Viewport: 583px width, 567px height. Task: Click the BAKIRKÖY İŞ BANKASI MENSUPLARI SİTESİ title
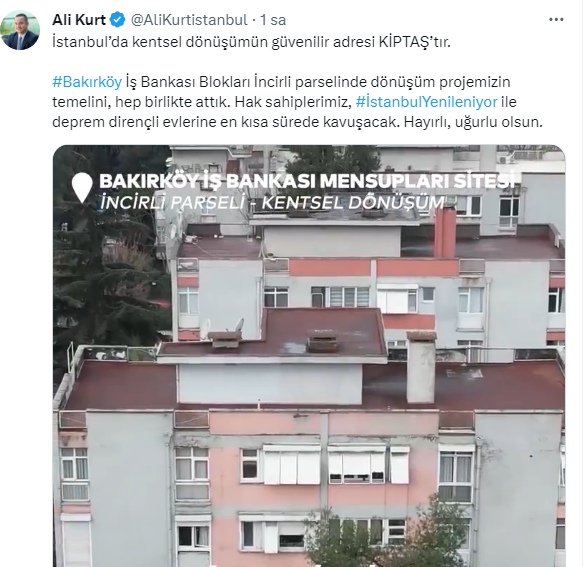coord(307,181)
